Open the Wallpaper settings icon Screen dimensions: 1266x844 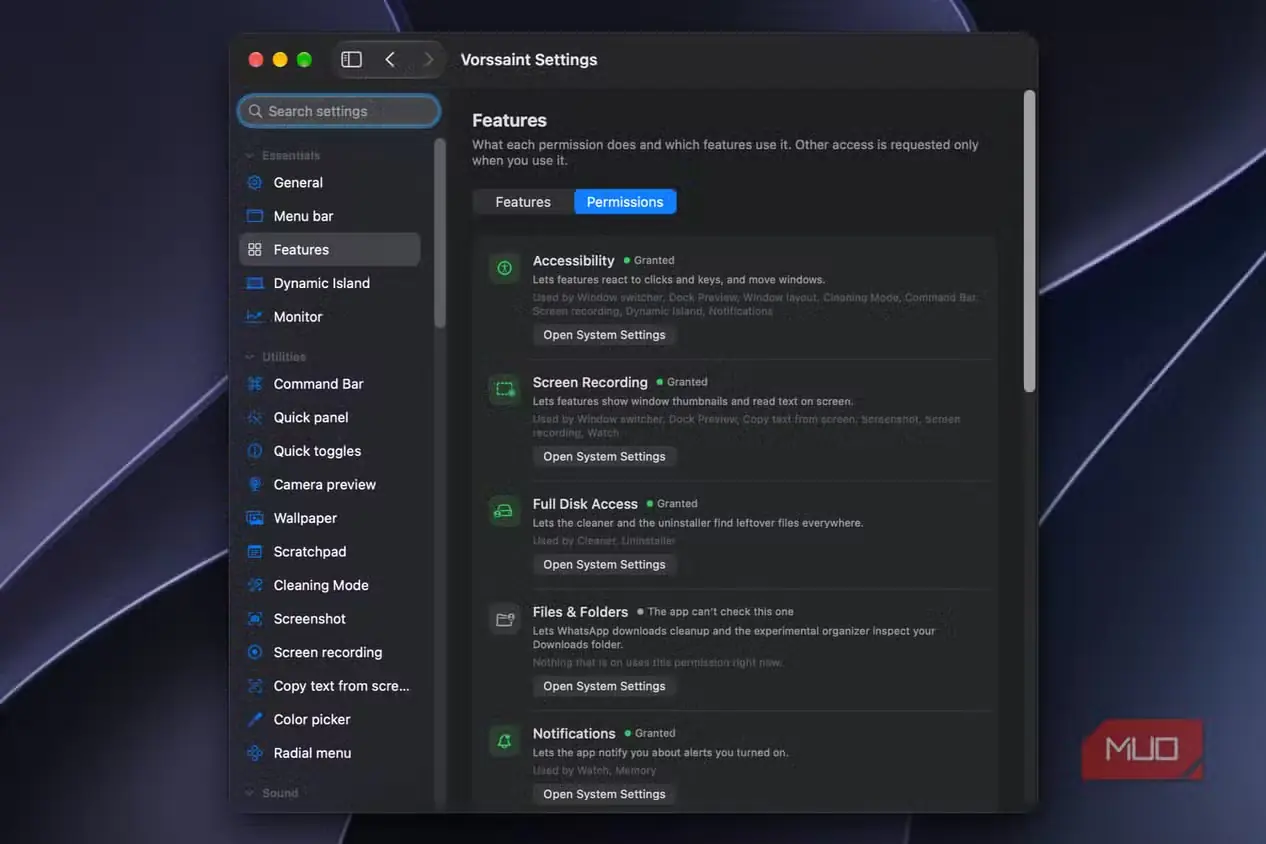tap(255, 518)
